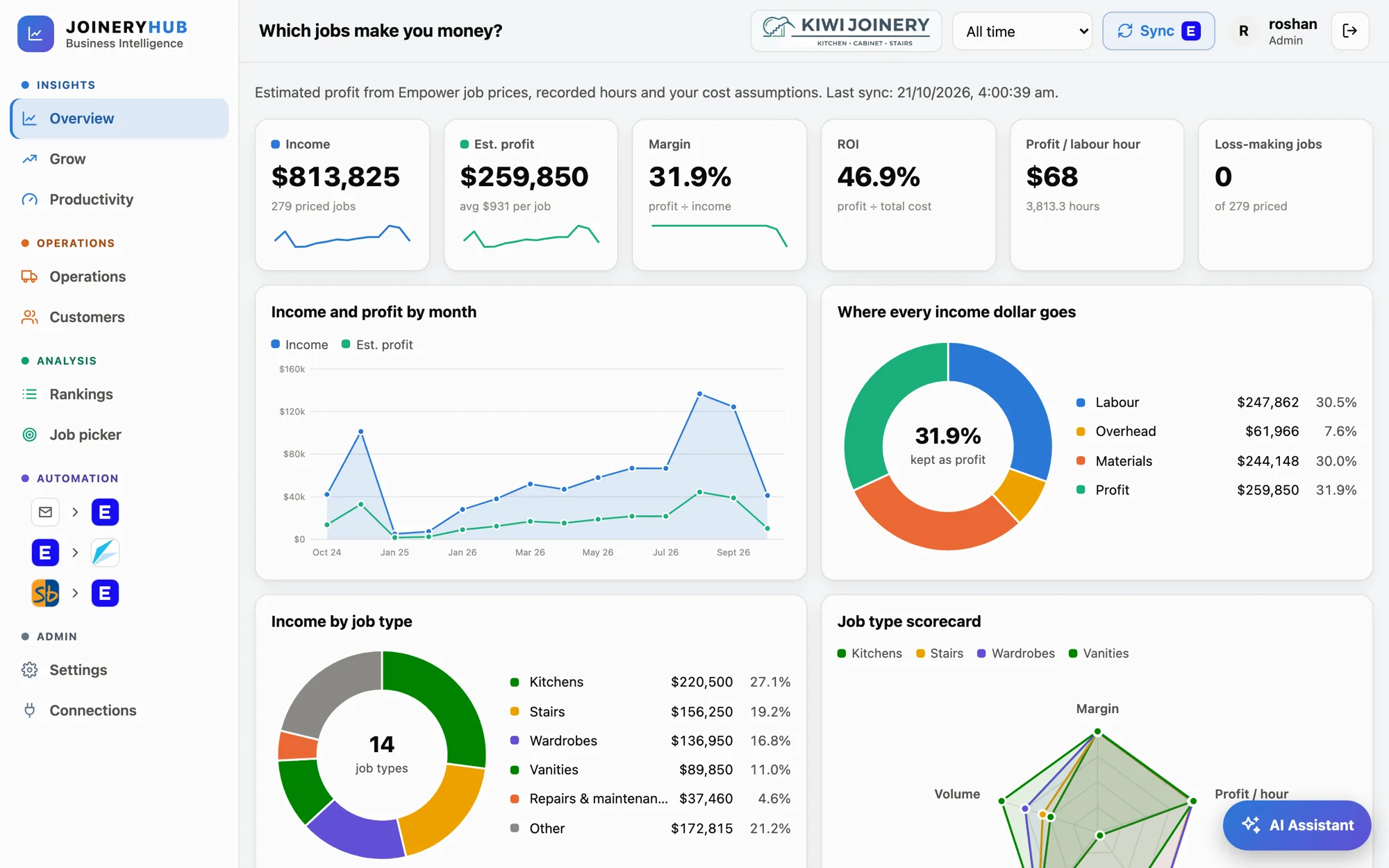Click the Customers people icon
Viewport: 1389px width, 868px height.
[29, 317]
